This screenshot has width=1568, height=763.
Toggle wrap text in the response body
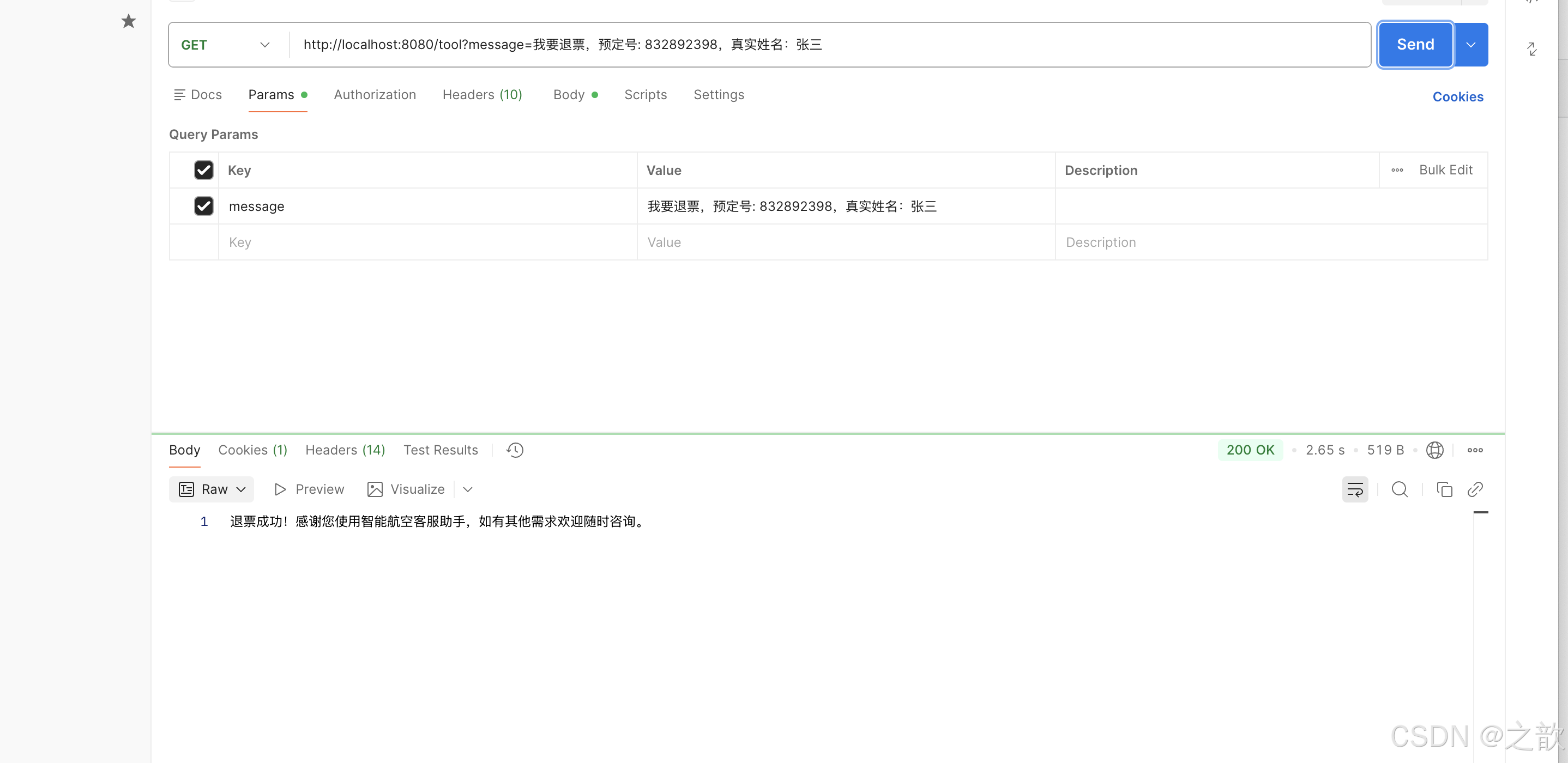(x=1355, y=488)
